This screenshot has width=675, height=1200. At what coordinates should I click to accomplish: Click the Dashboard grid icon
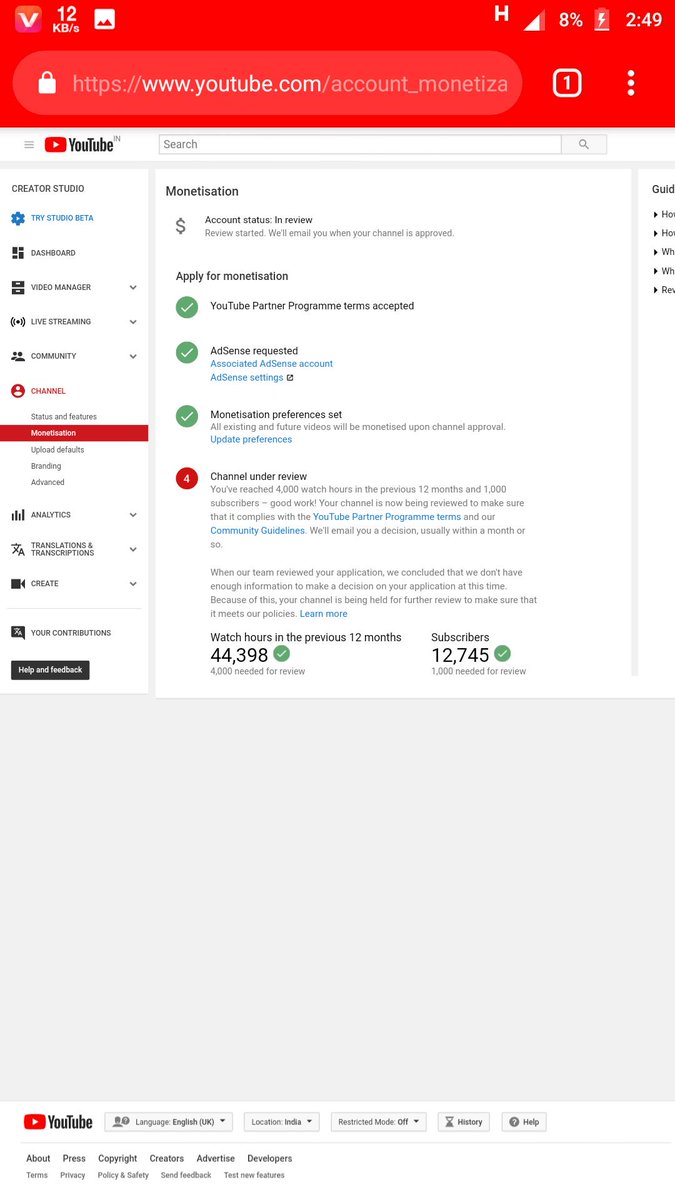(x=18, y=253)
